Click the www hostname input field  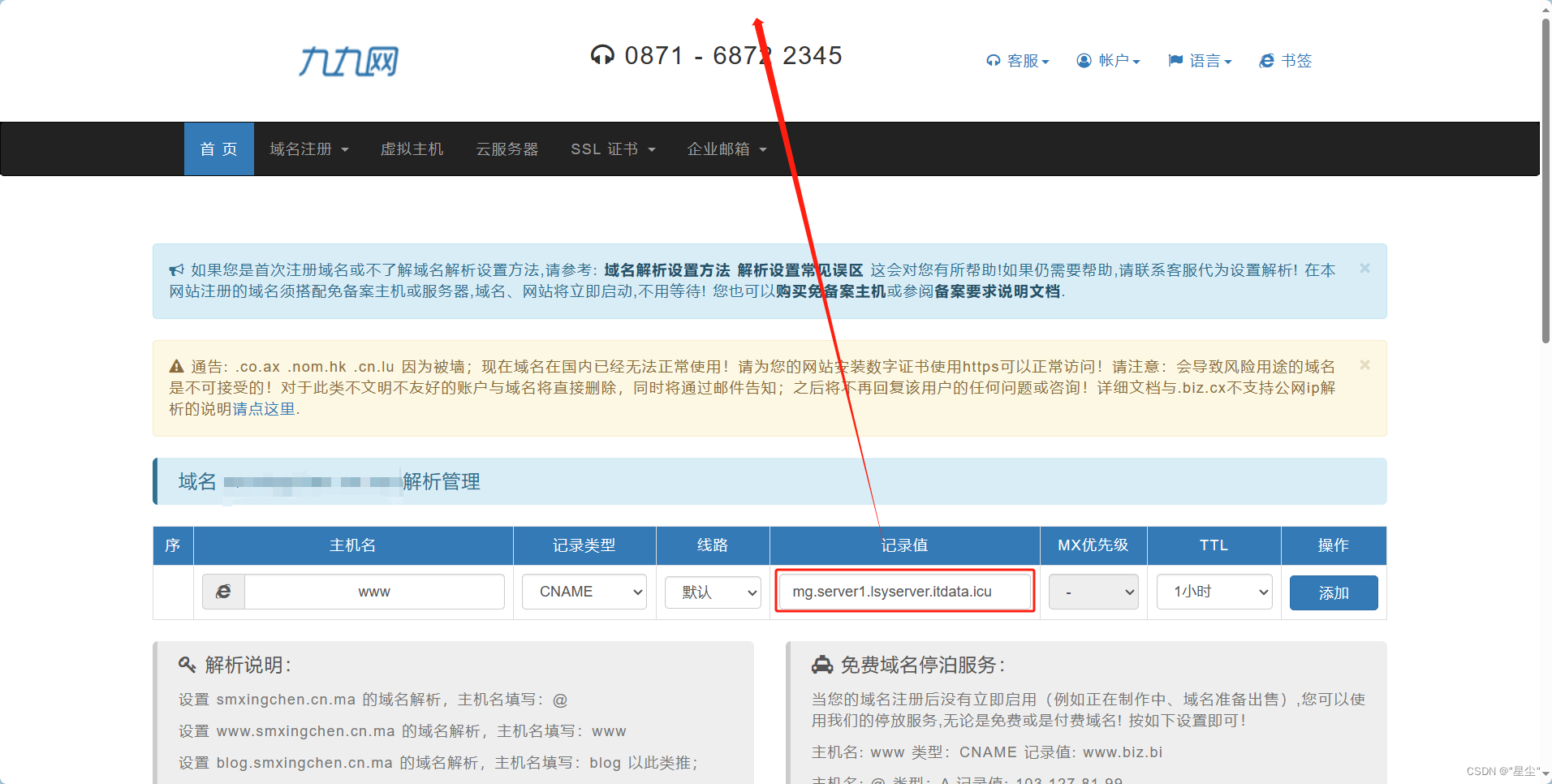point(374,592)
